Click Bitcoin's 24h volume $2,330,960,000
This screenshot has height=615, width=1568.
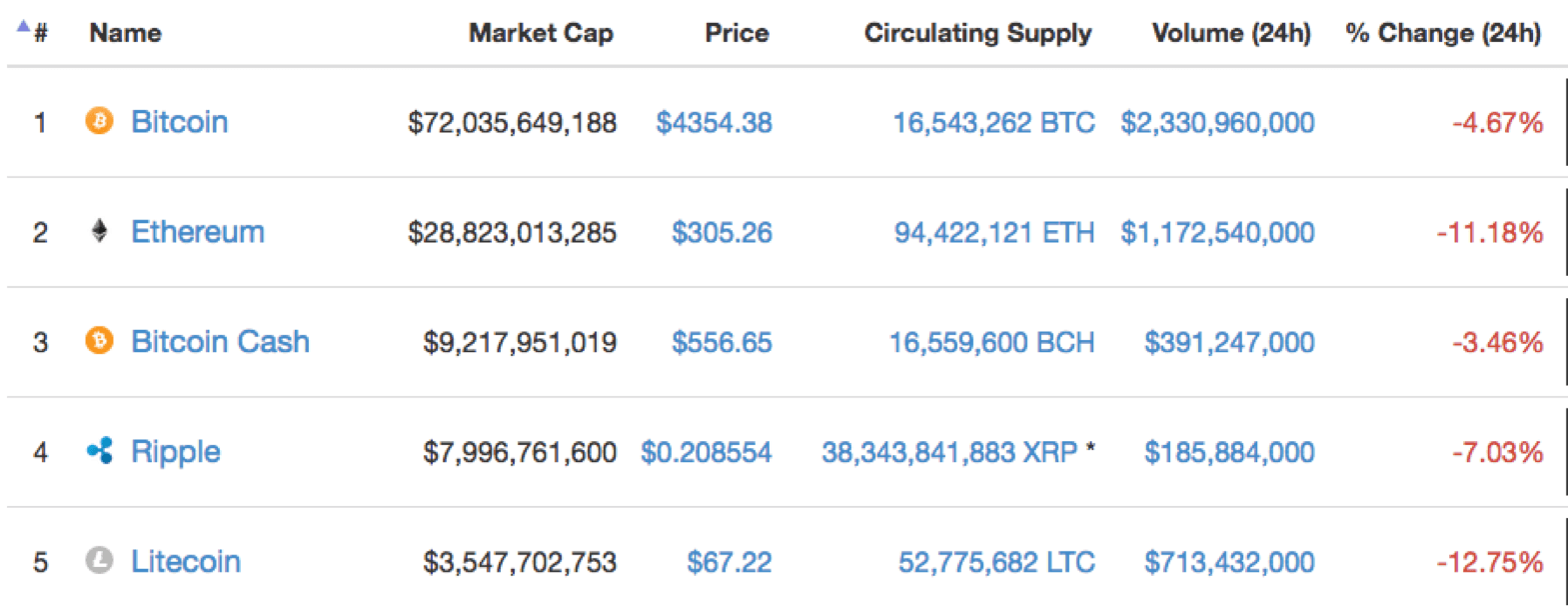(x=1217, y=123)
